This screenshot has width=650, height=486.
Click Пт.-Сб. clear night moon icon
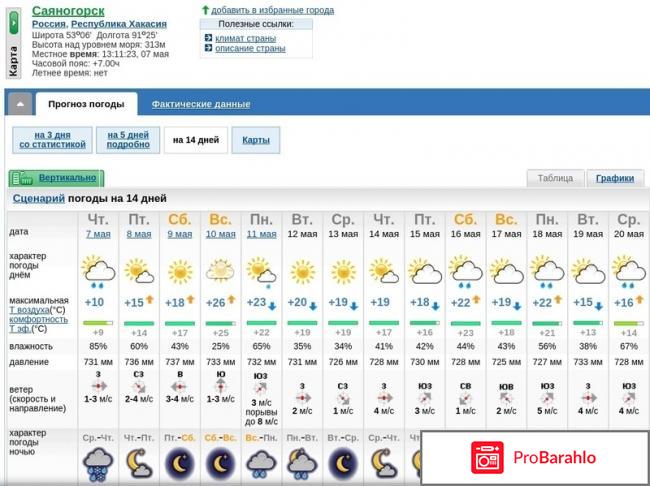pos(180,463)
